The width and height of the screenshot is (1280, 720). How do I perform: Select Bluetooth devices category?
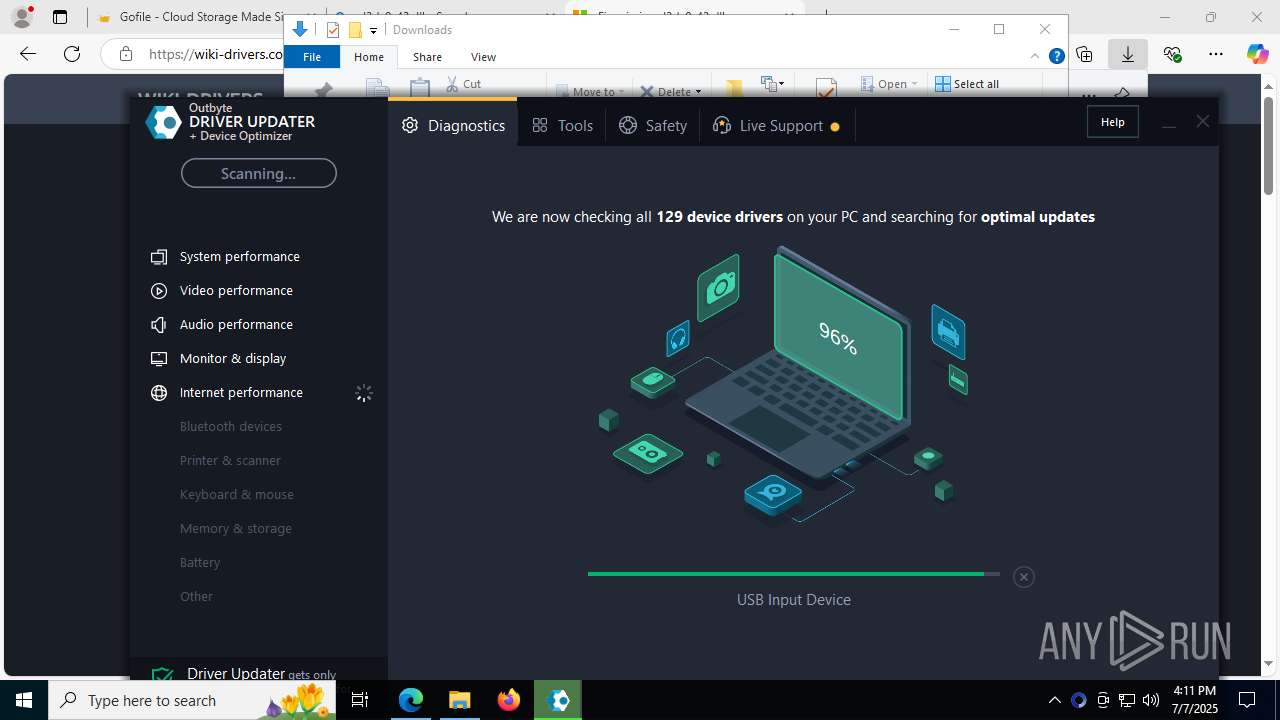click(x=231, y=426)
